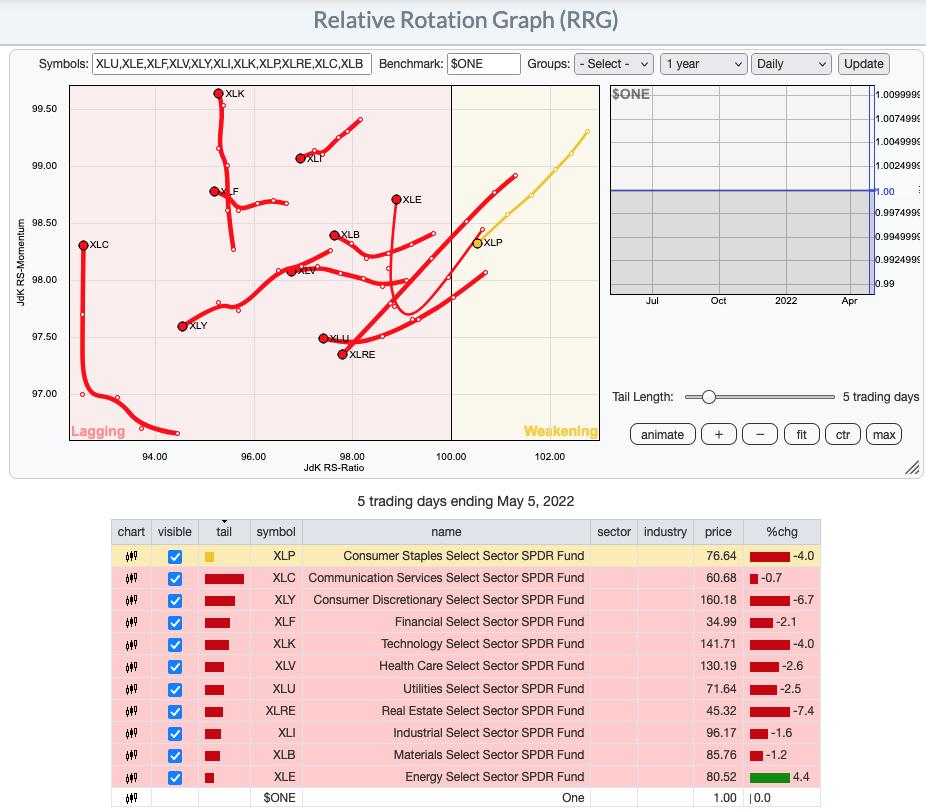Open chart icon for XLRE row
Viewport: 926px width, 812px height.
point(131,711)
